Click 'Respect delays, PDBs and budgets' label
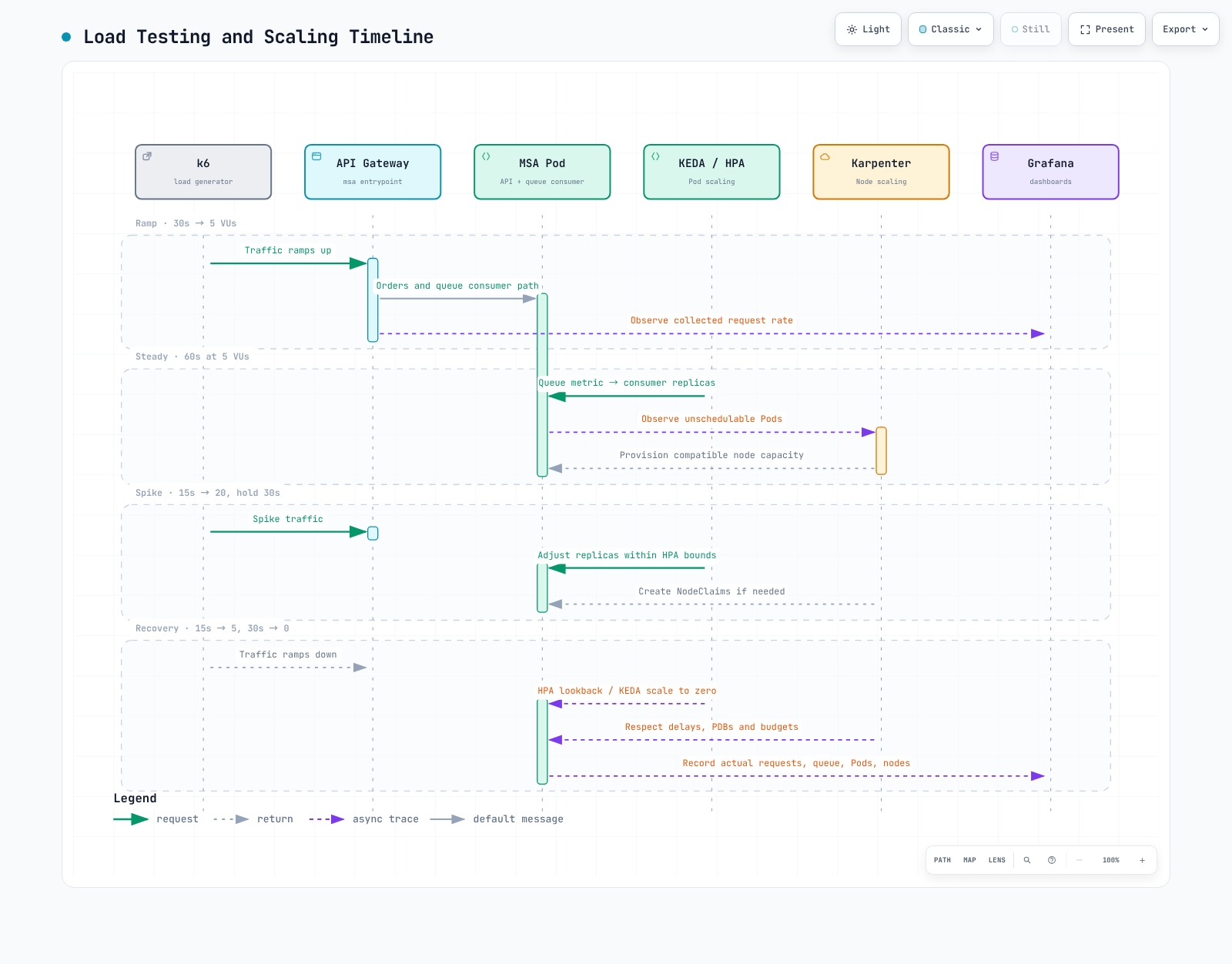This screenshot has width=1232, height=964. 711,727
